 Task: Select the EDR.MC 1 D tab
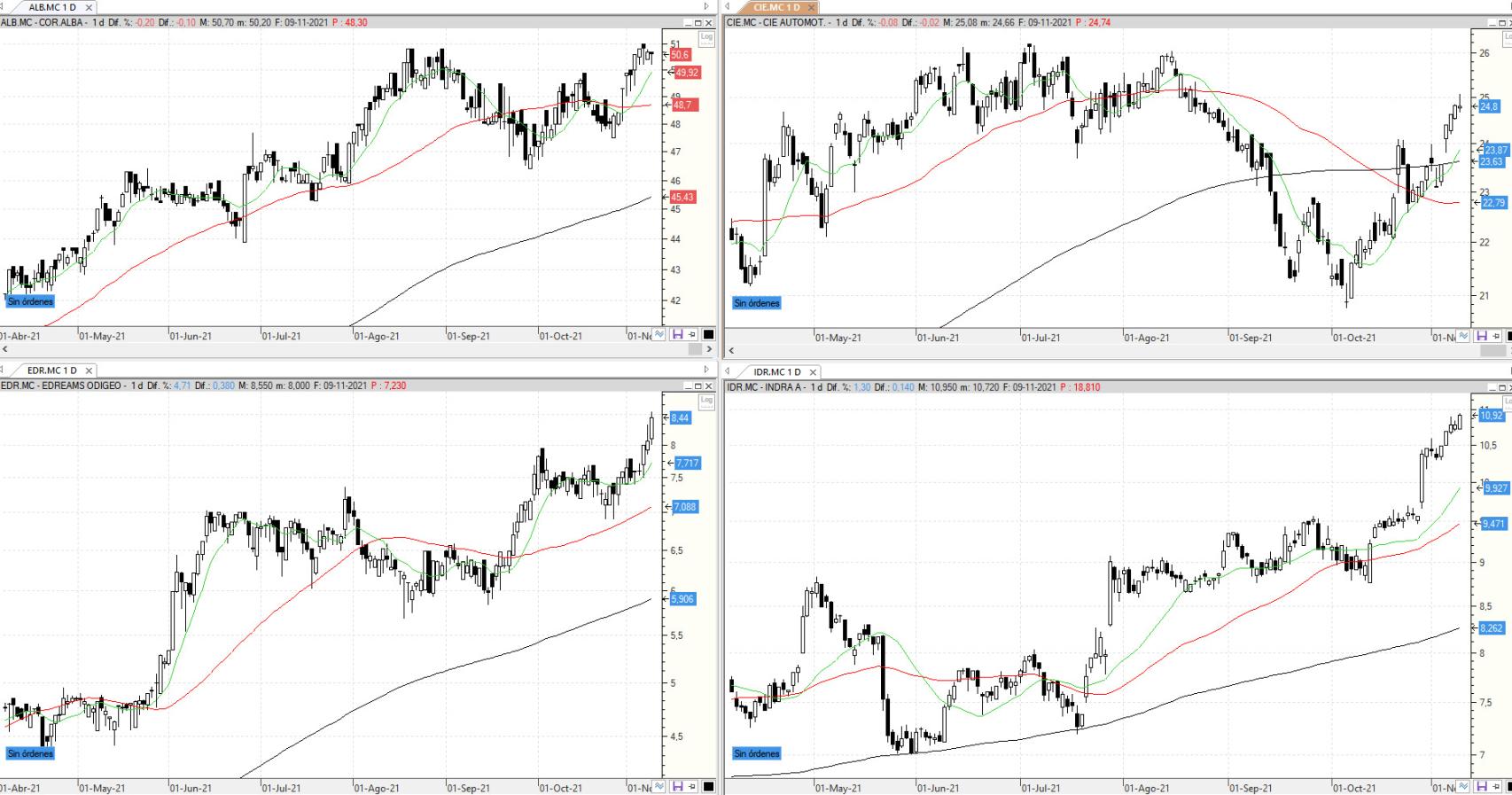(51, 370)
